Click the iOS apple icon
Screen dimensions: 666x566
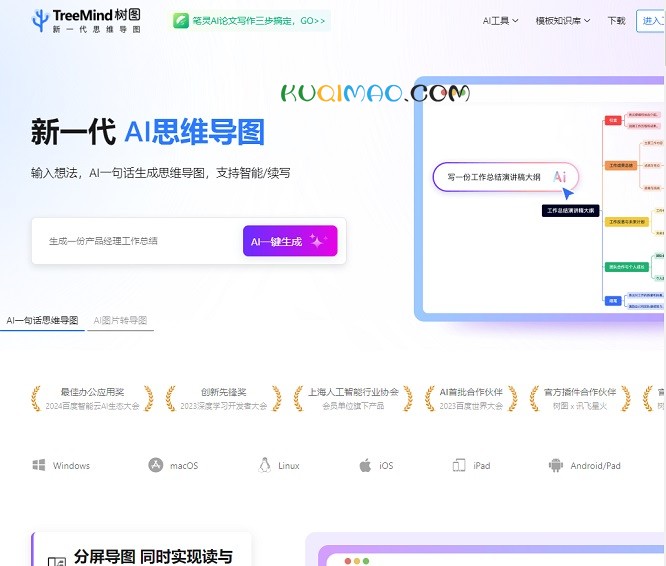(x=365, y=465)
